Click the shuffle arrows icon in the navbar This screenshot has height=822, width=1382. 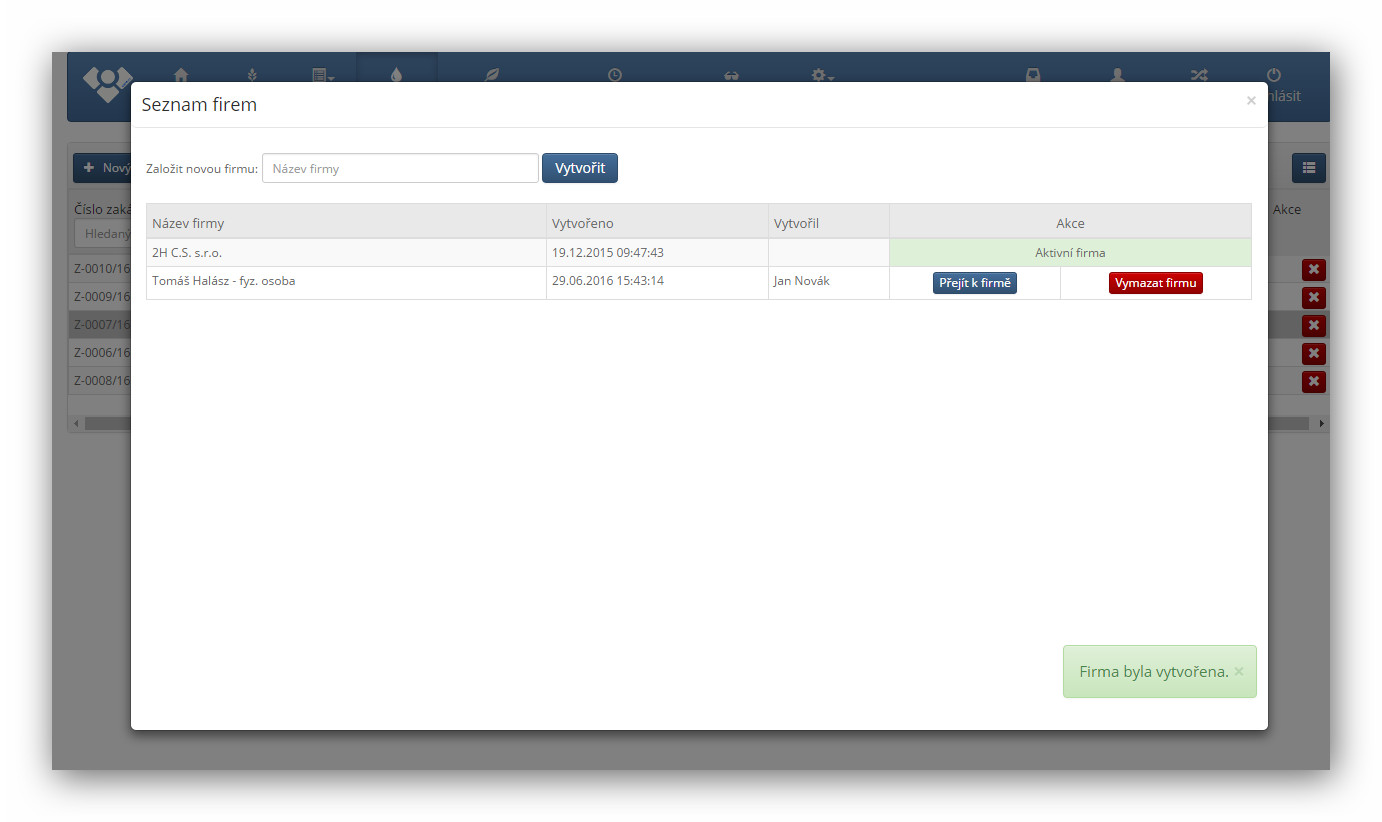click(x=1198, y=74)
